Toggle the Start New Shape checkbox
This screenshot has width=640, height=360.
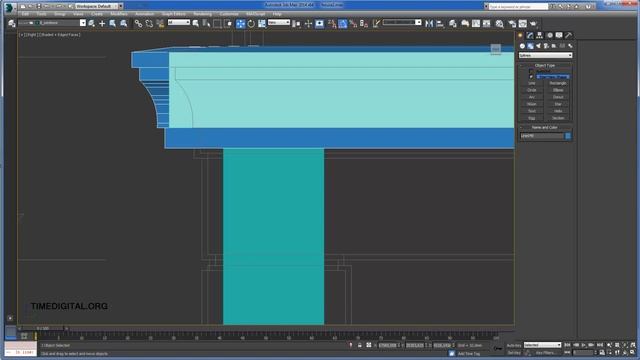point(531,76)
